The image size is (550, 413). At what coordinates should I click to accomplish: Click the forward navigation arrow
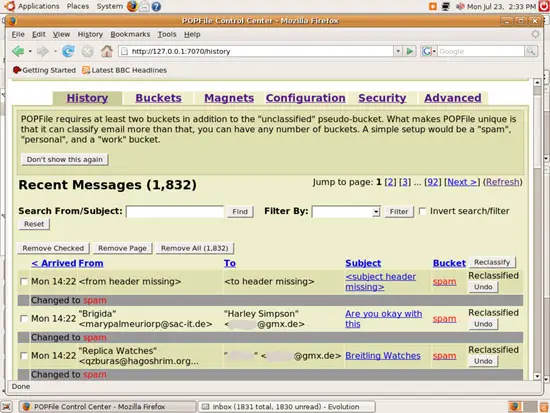43,52
